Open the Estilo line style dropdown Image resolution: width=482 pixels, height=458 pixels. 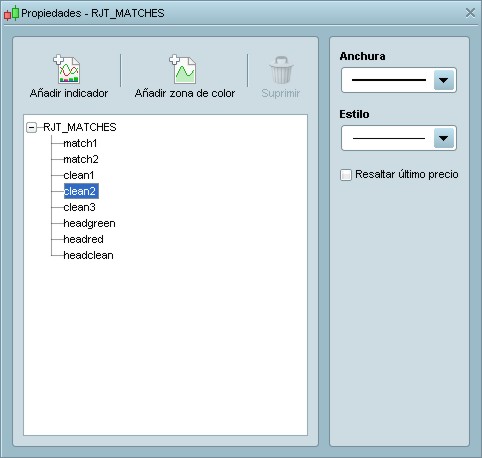point(399,138)
